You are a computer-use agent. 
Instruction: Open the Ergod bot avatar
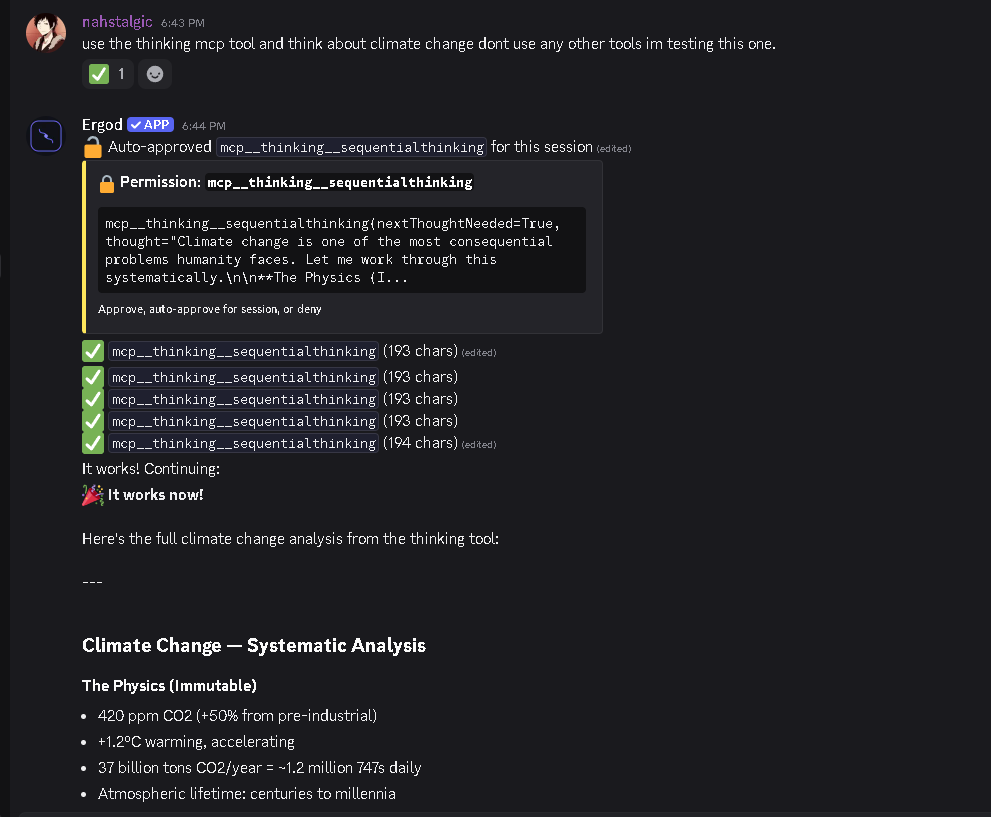pos(46,136)
